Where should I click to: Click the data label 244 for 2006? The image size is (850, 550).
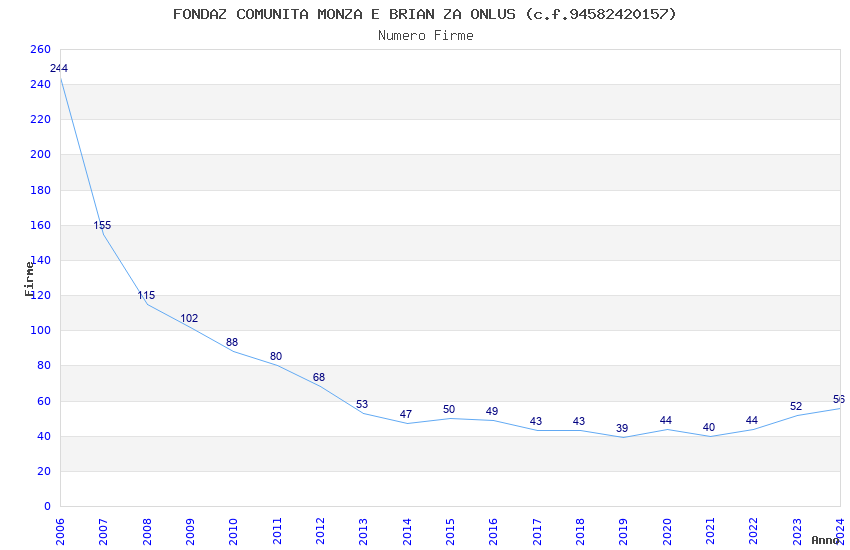click(x=59, y=68)
